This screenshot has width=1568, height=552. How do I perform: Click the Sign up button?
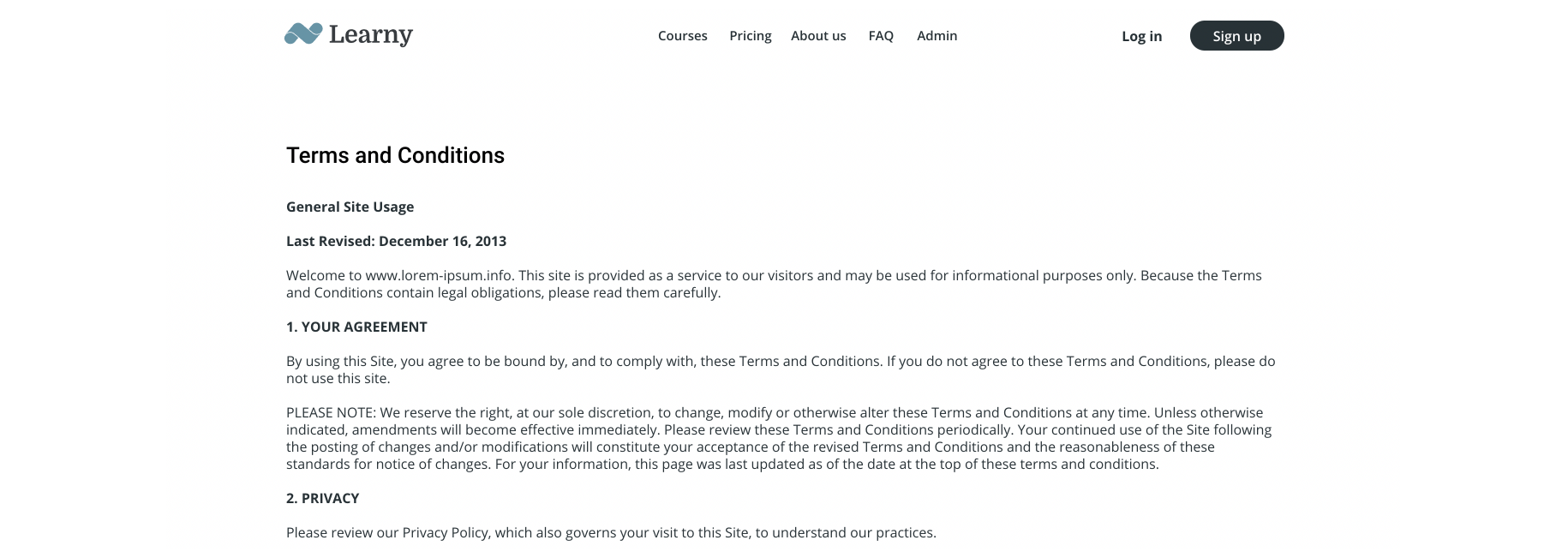coord(1237,36)
